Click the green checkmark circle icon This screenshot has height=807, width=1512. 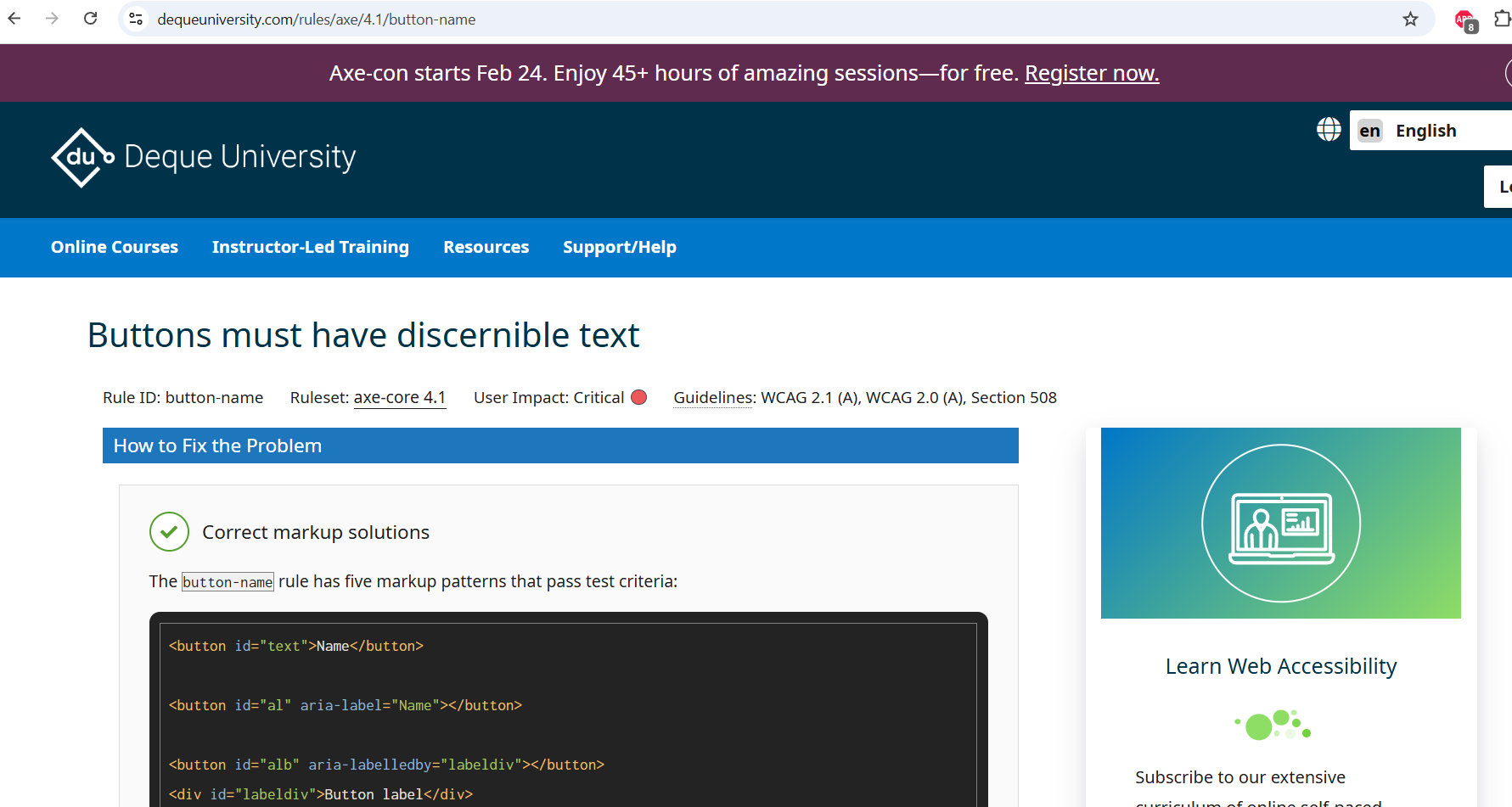[169, 532]
